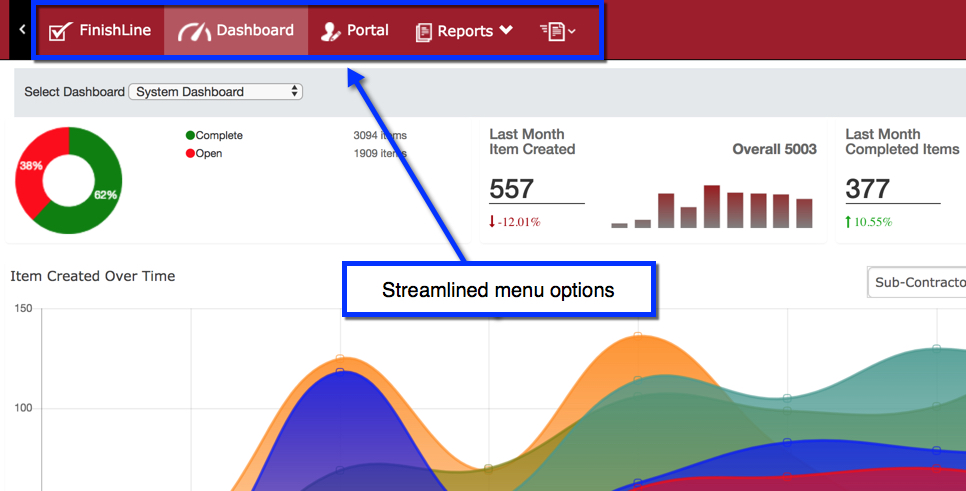Click the FinishLine checkmark logo icon

tap(60, 32)
